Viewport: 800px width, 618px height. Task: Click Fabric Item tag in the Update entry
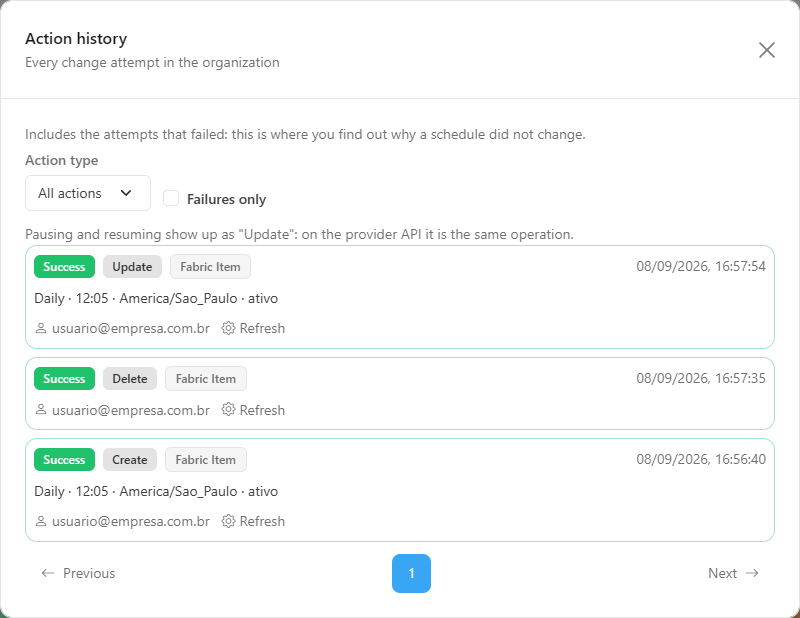pyautogui.click(x=210, y=266)
